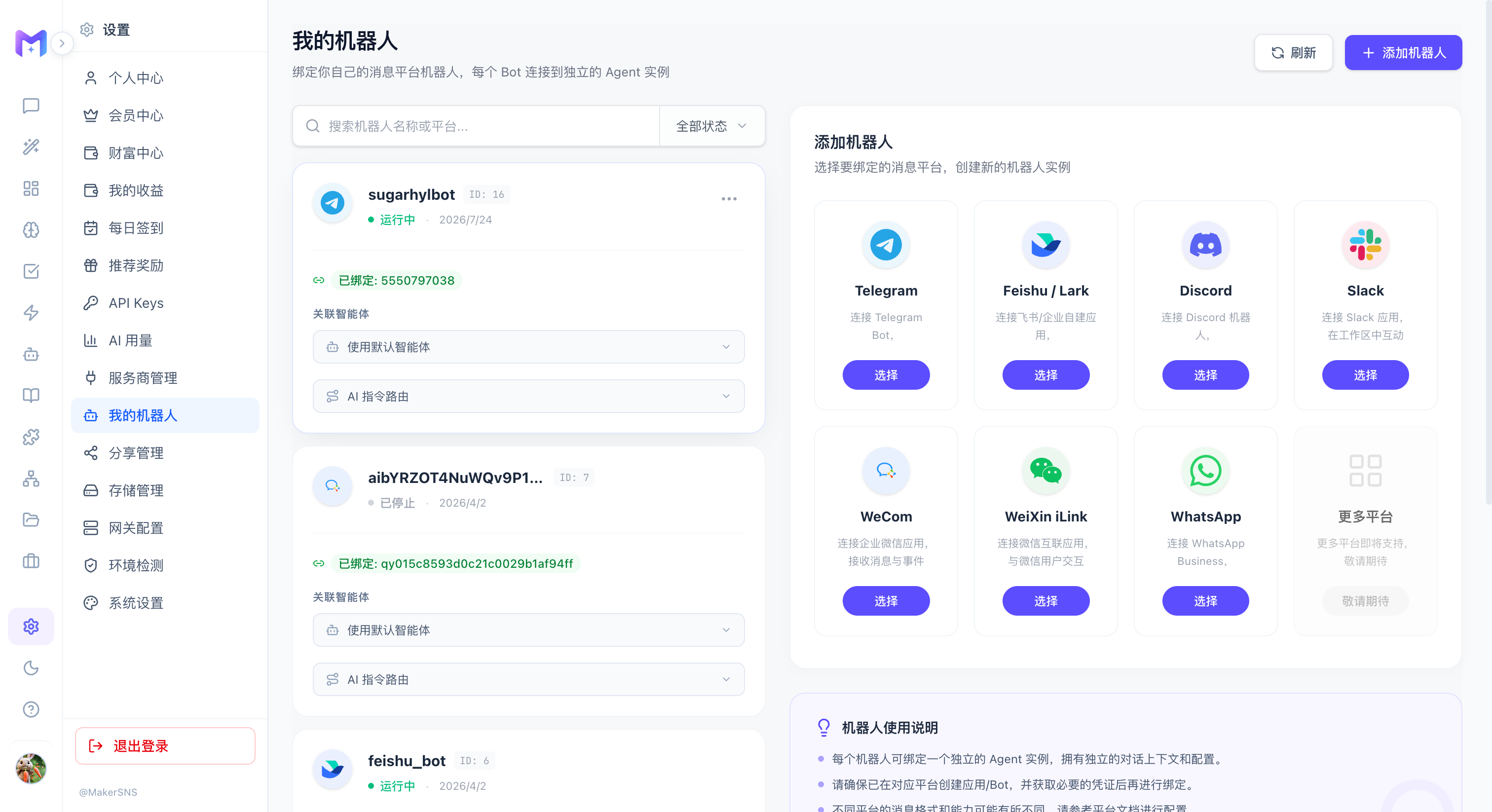Select 我的机器人 menu item
Screen dimensions: 1492x812
165,415
